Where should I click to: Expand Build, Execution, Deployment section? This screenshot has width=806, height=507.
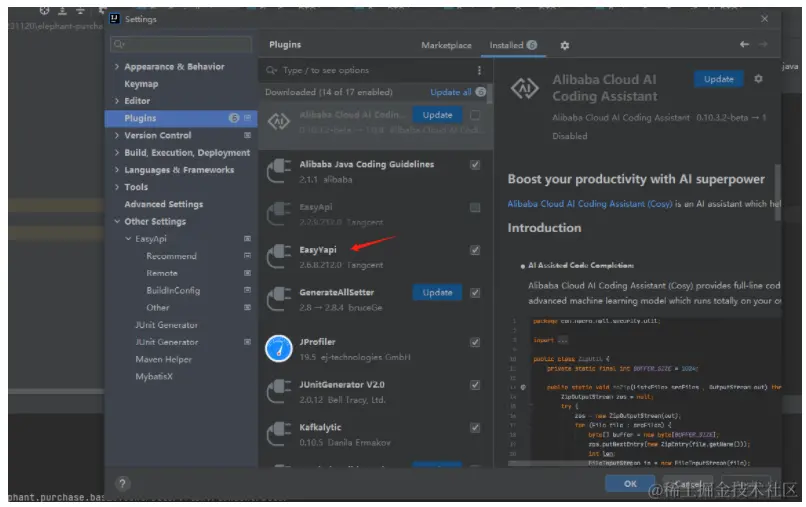(x=117, y=152)
